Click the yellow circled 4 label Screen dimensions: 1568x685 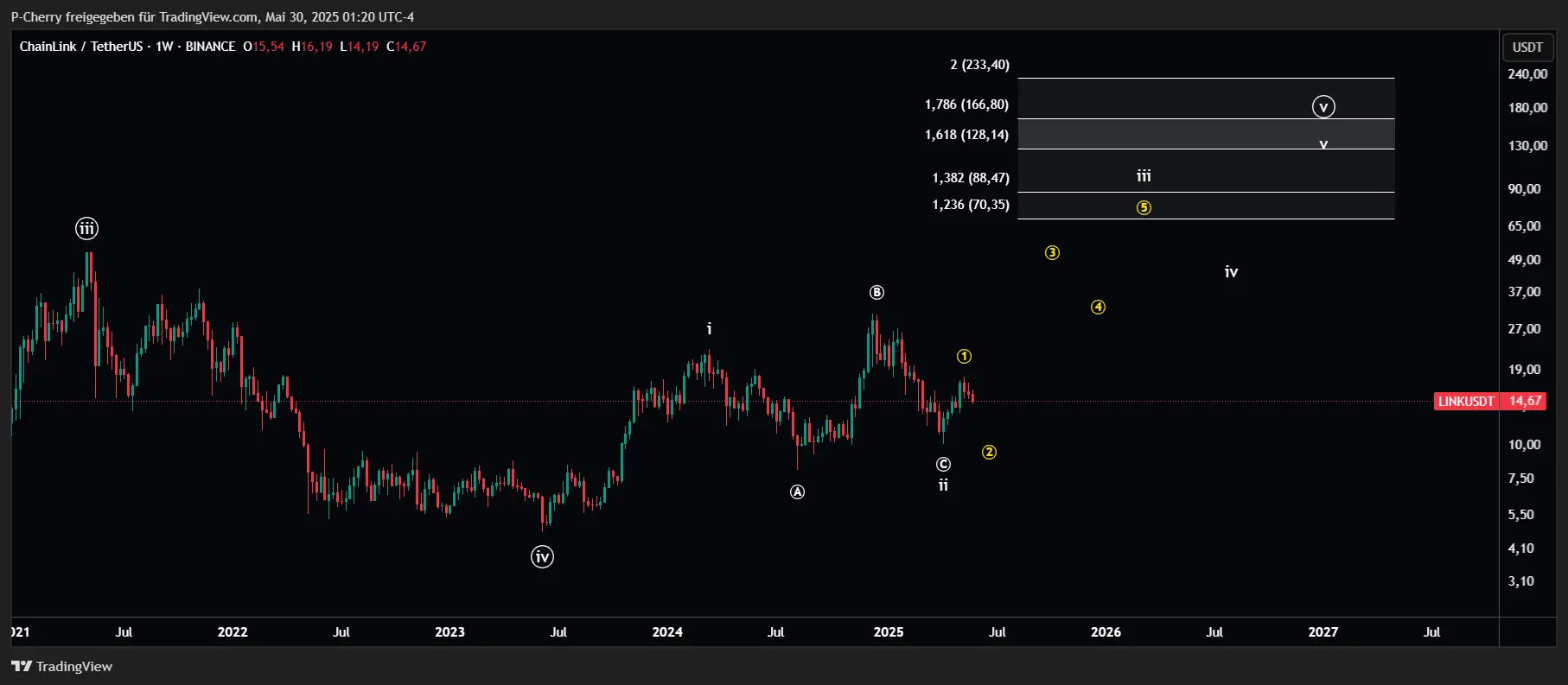1098,308
